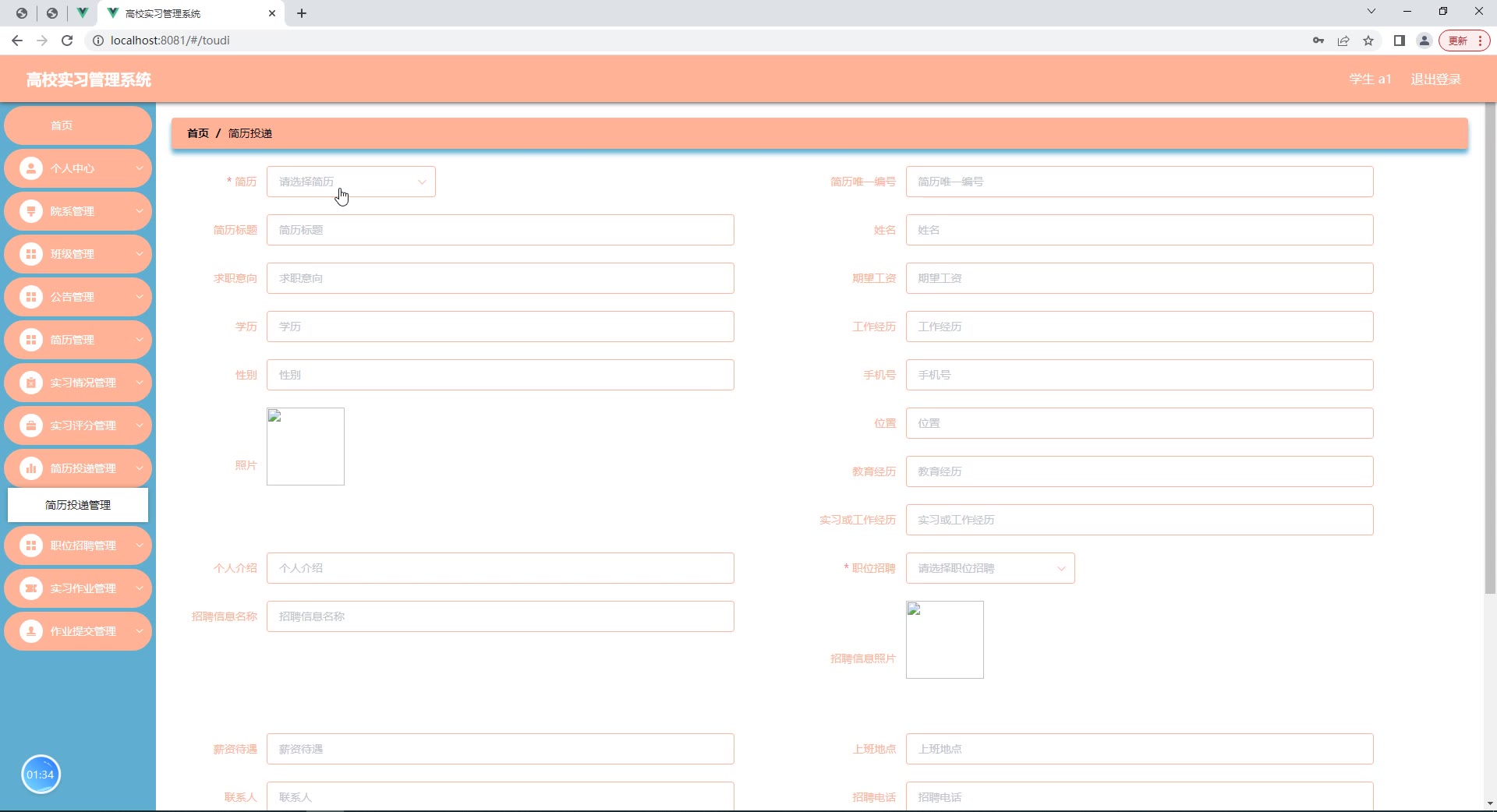1497x812 pixels.
Task: Open the 实习评分管理 menu
Action: (x=78, y=425)
